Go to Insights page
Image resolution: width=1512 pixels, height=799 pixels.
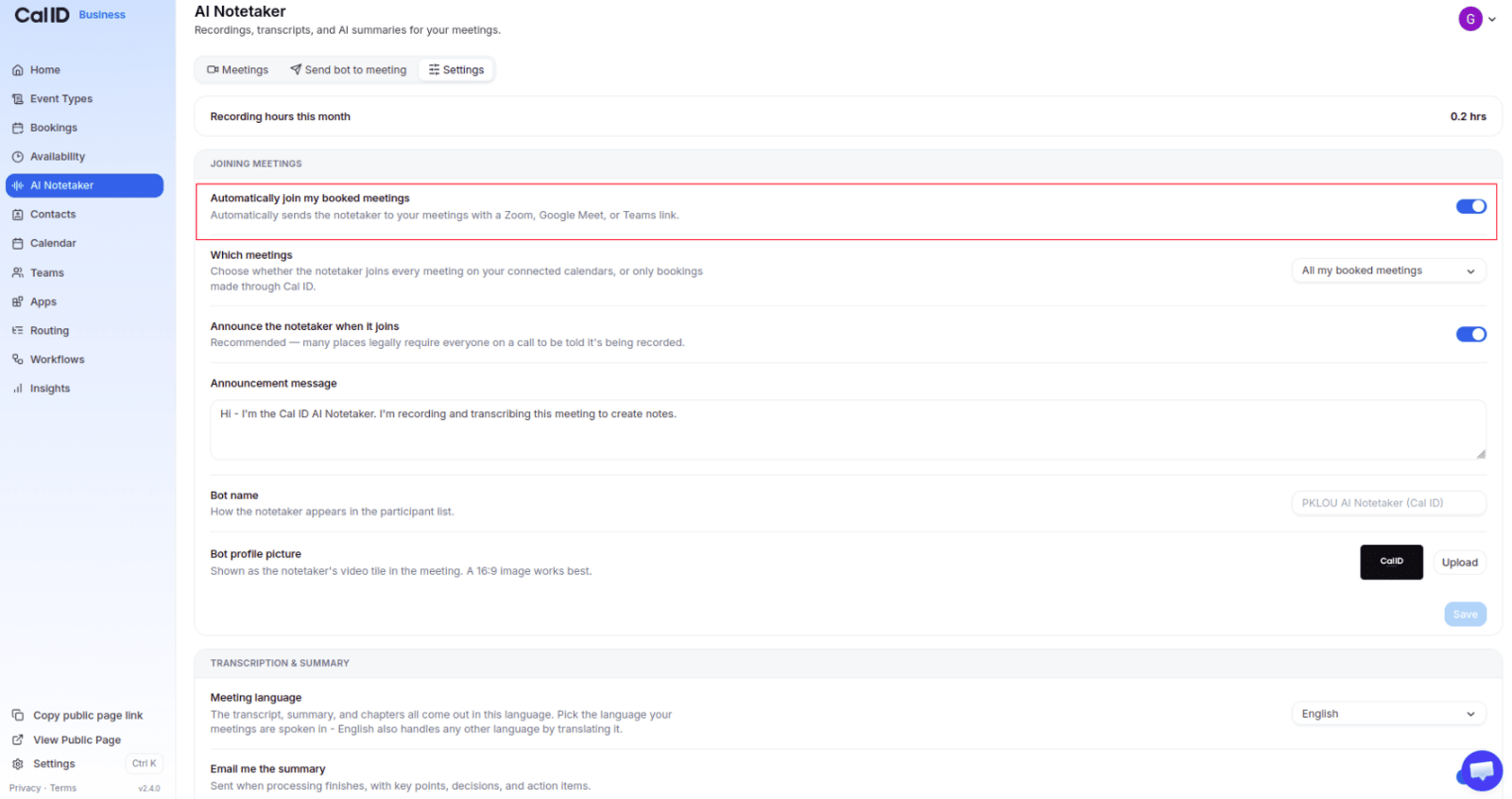coord(84,389)
